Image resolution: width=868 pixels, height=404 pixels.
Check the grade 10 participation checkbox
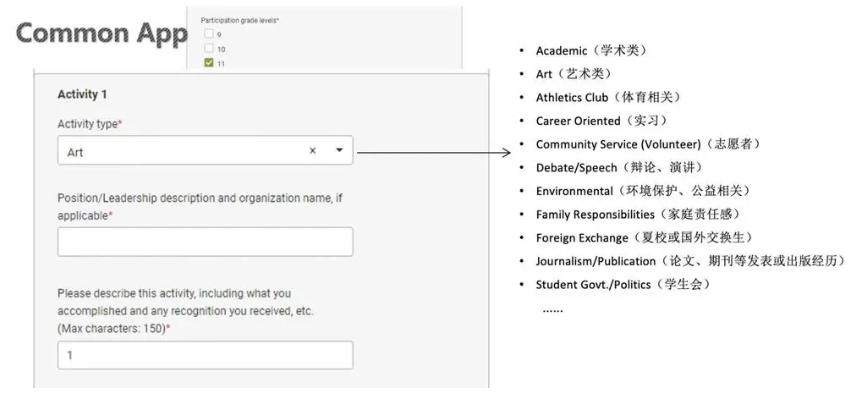tap(208, 47)
